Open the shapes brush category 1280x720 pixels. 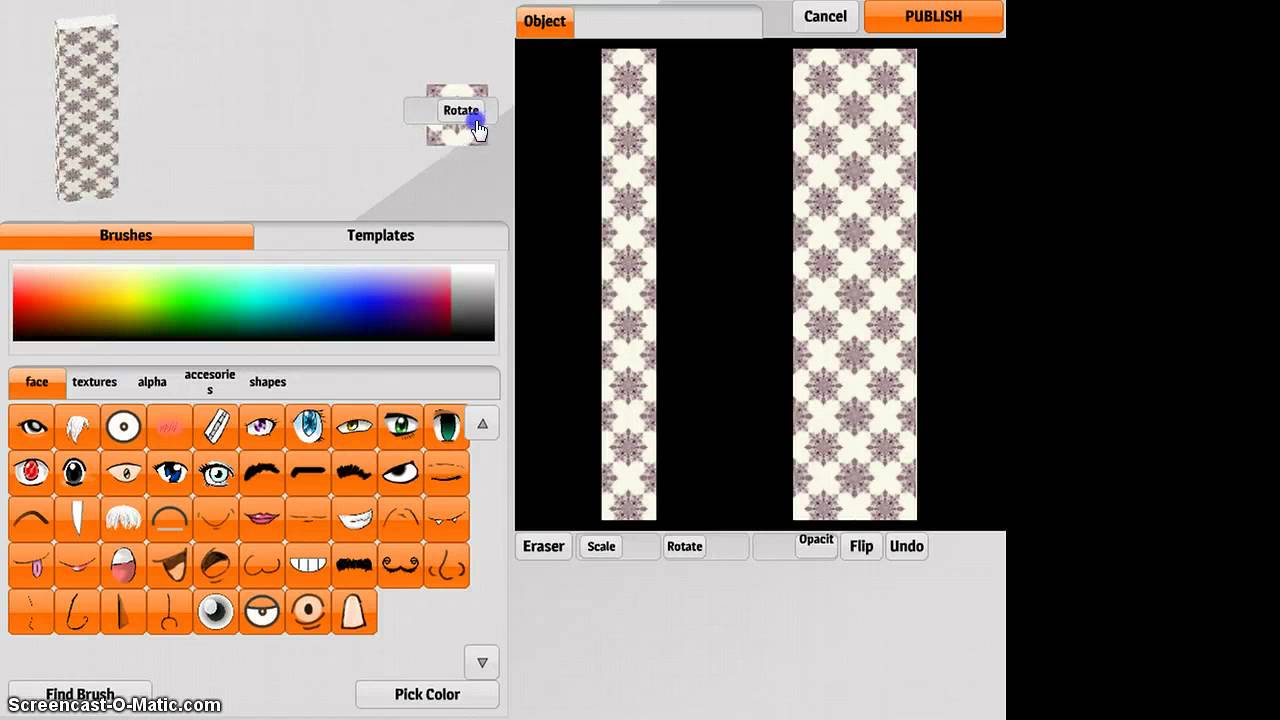[267, 382]
